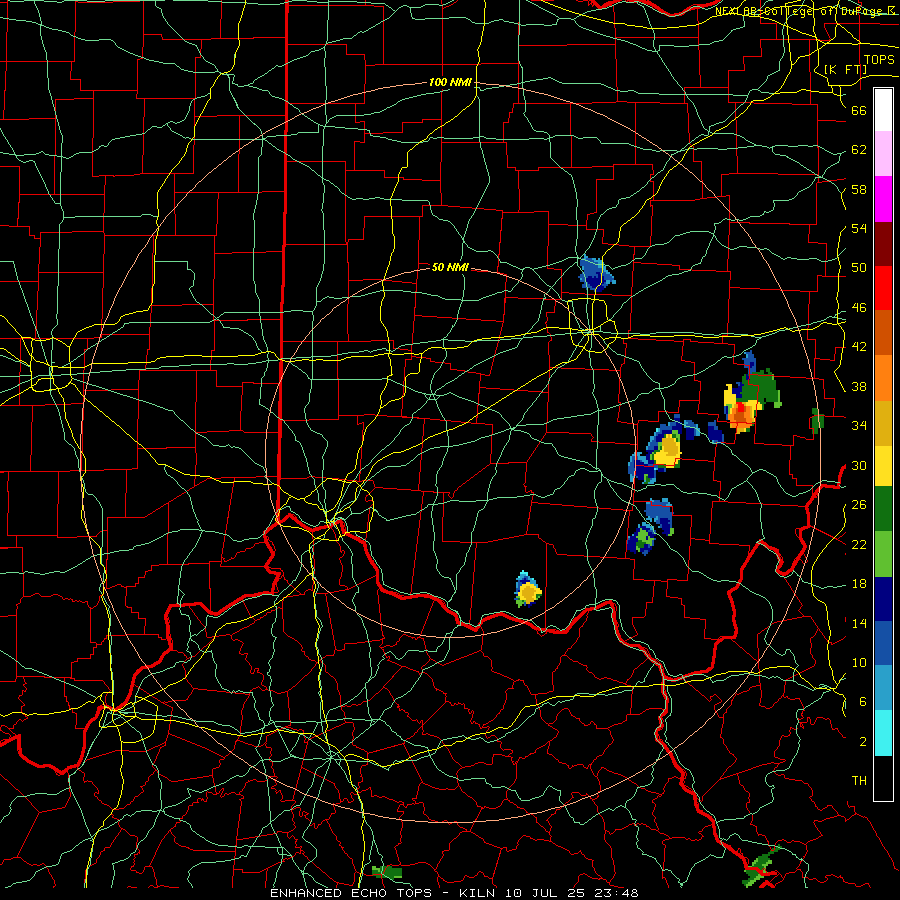Image resolution: width=900 pixels, height=900 pixels.
Task: Click the TH label under the scale
Action: [x=859, y=781]
